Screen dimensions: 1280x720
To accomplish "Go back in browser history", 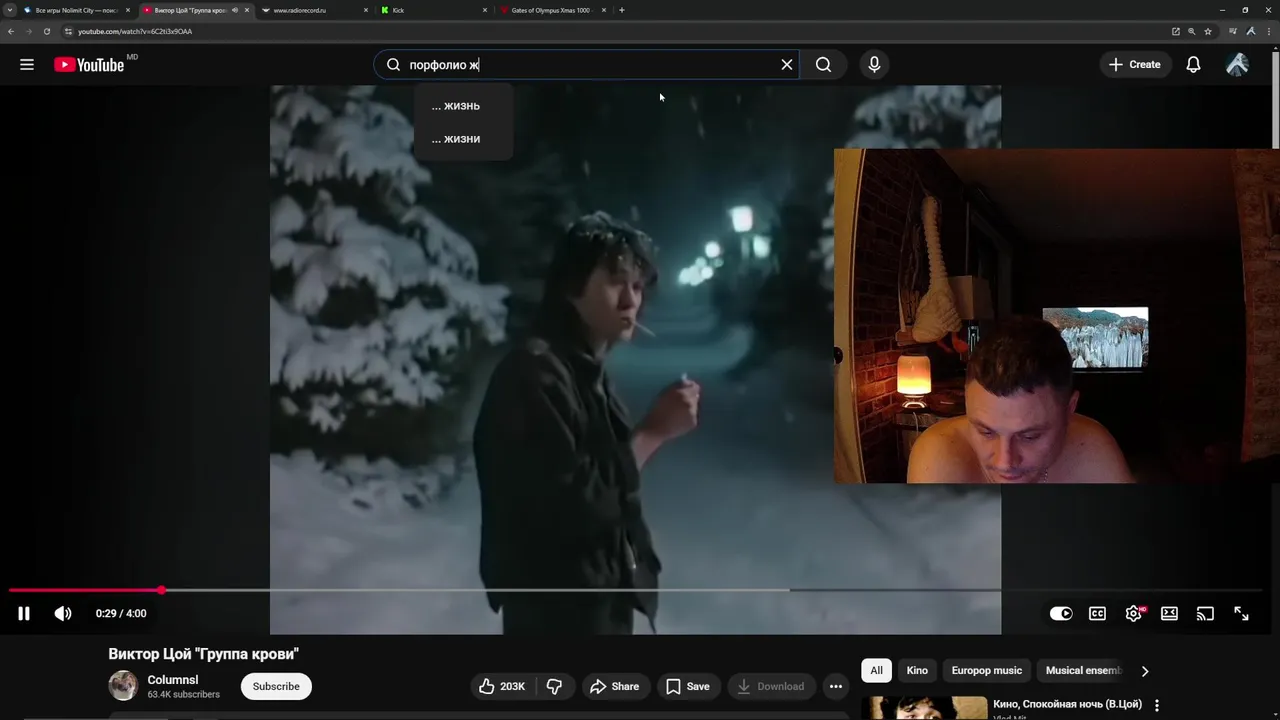I will point(11,31).
